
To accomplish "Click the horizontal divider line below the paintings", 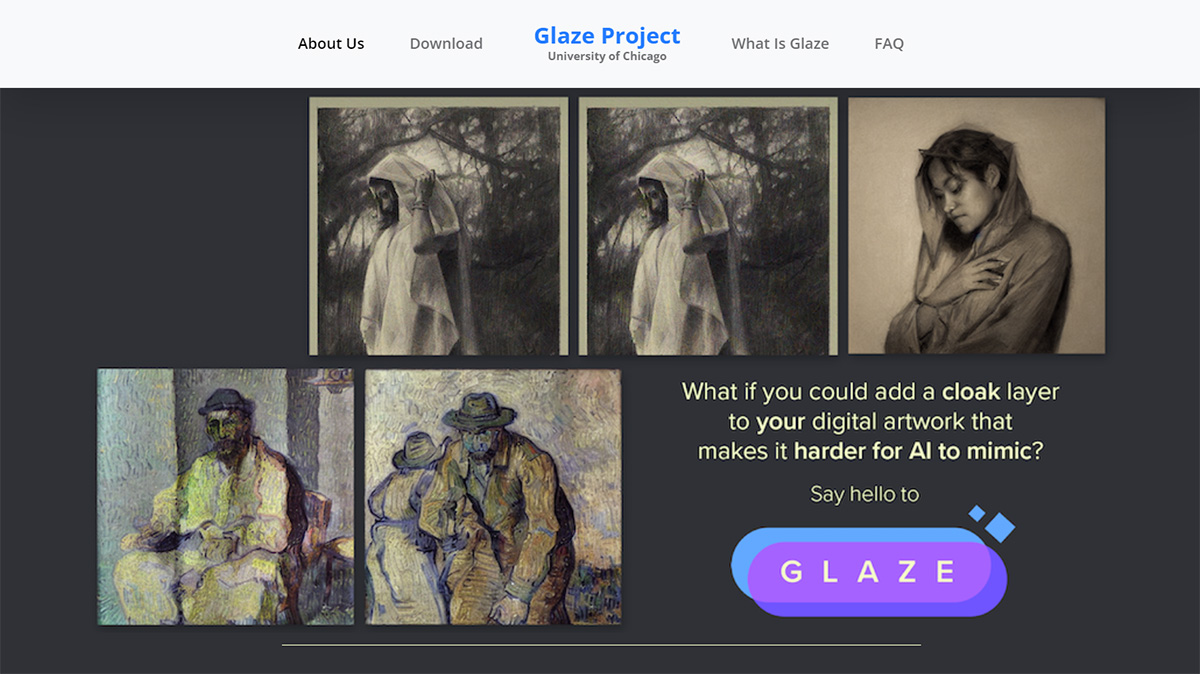I will pyautogui.click(x=600, y=645).
